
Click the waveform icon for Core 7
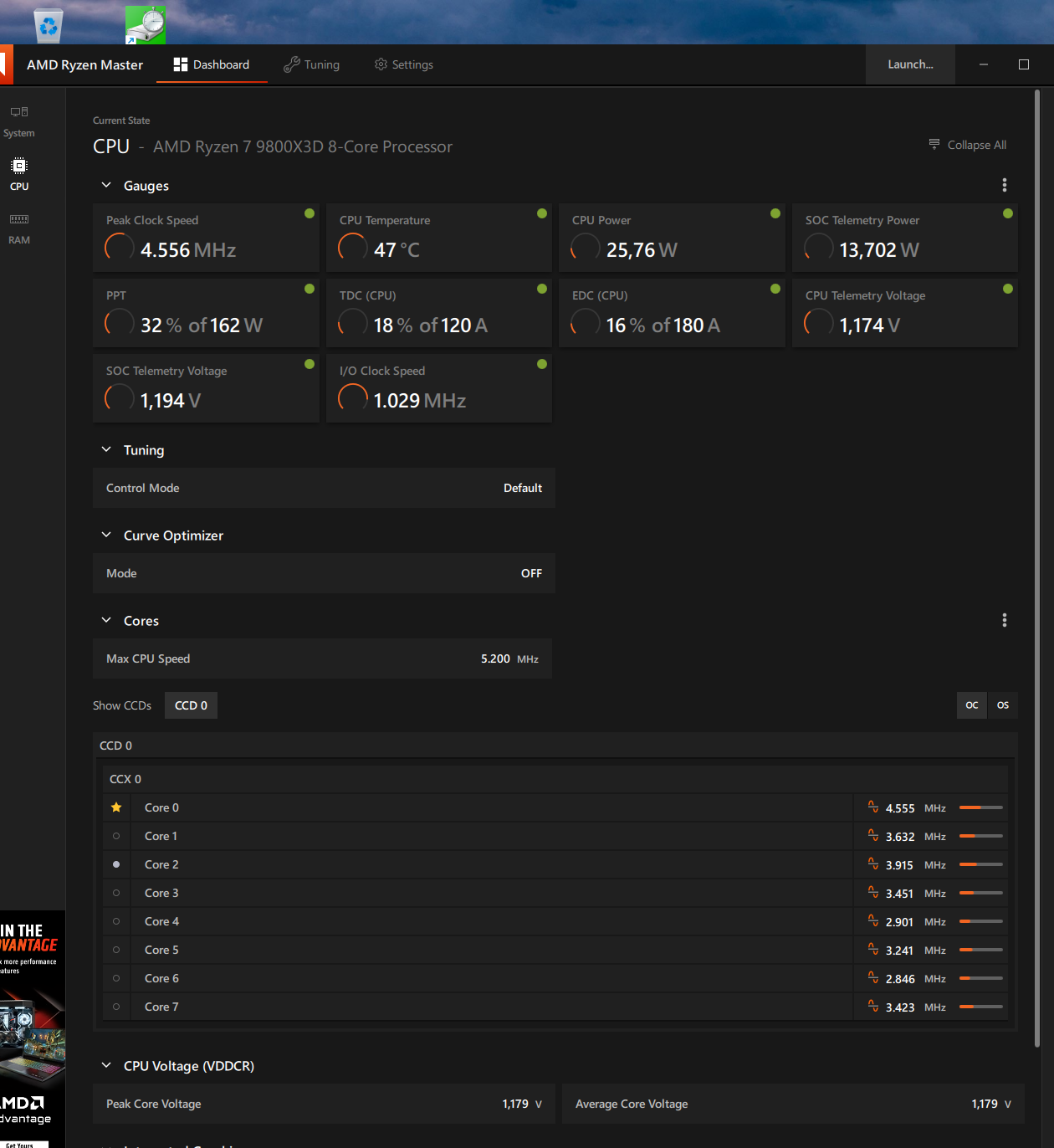tap(873, 1007)
